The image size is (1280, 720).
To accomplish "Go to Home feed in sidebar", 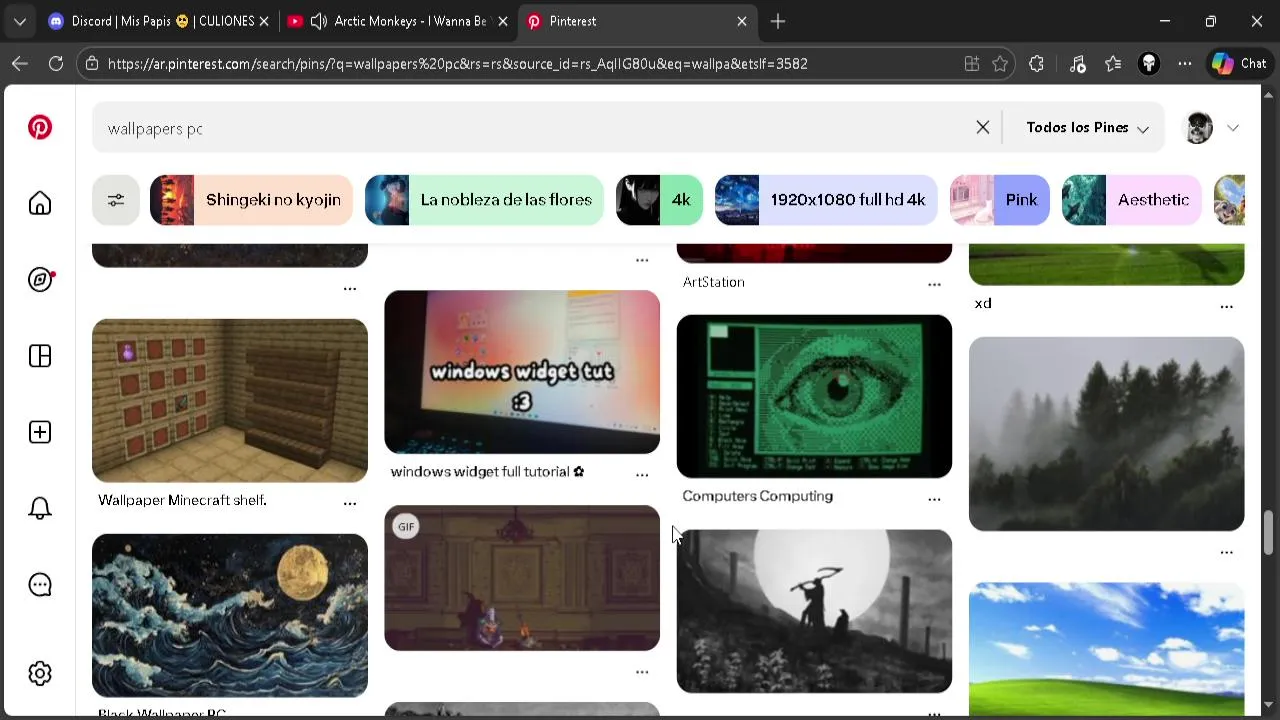I will tap(40, 204).
